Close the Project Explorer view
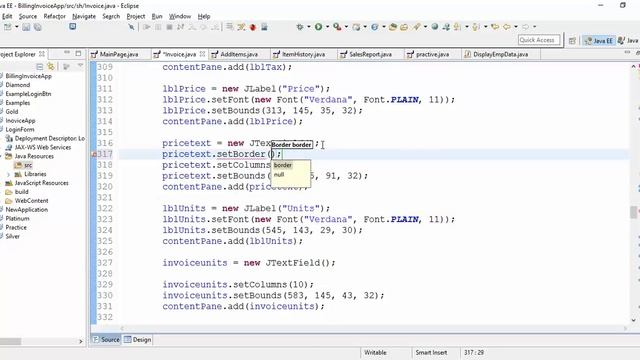 pyautogui.click(x=42, y=54)
